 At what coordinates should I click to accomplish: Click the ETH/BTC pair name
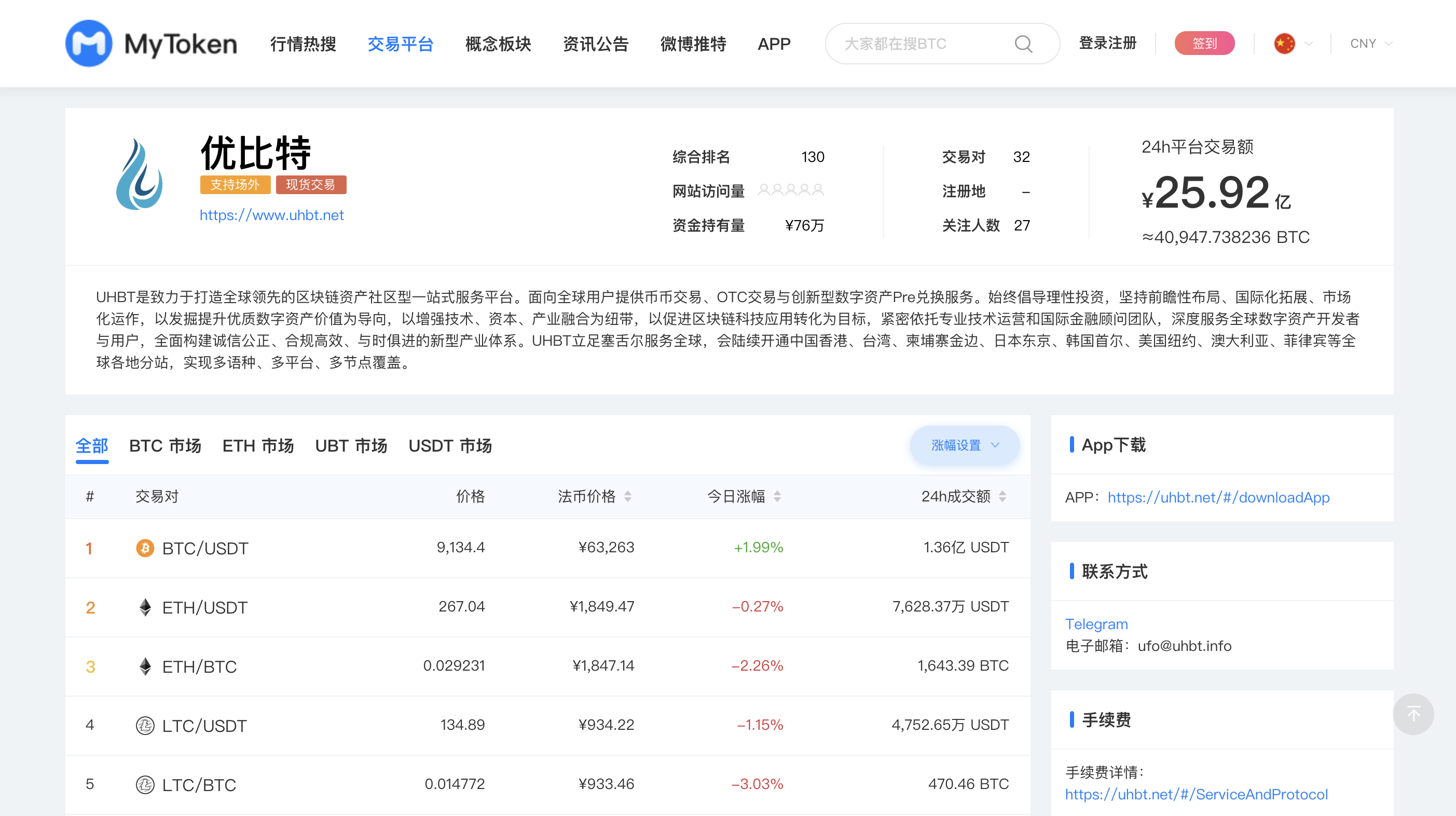click(x=200, y=667)
